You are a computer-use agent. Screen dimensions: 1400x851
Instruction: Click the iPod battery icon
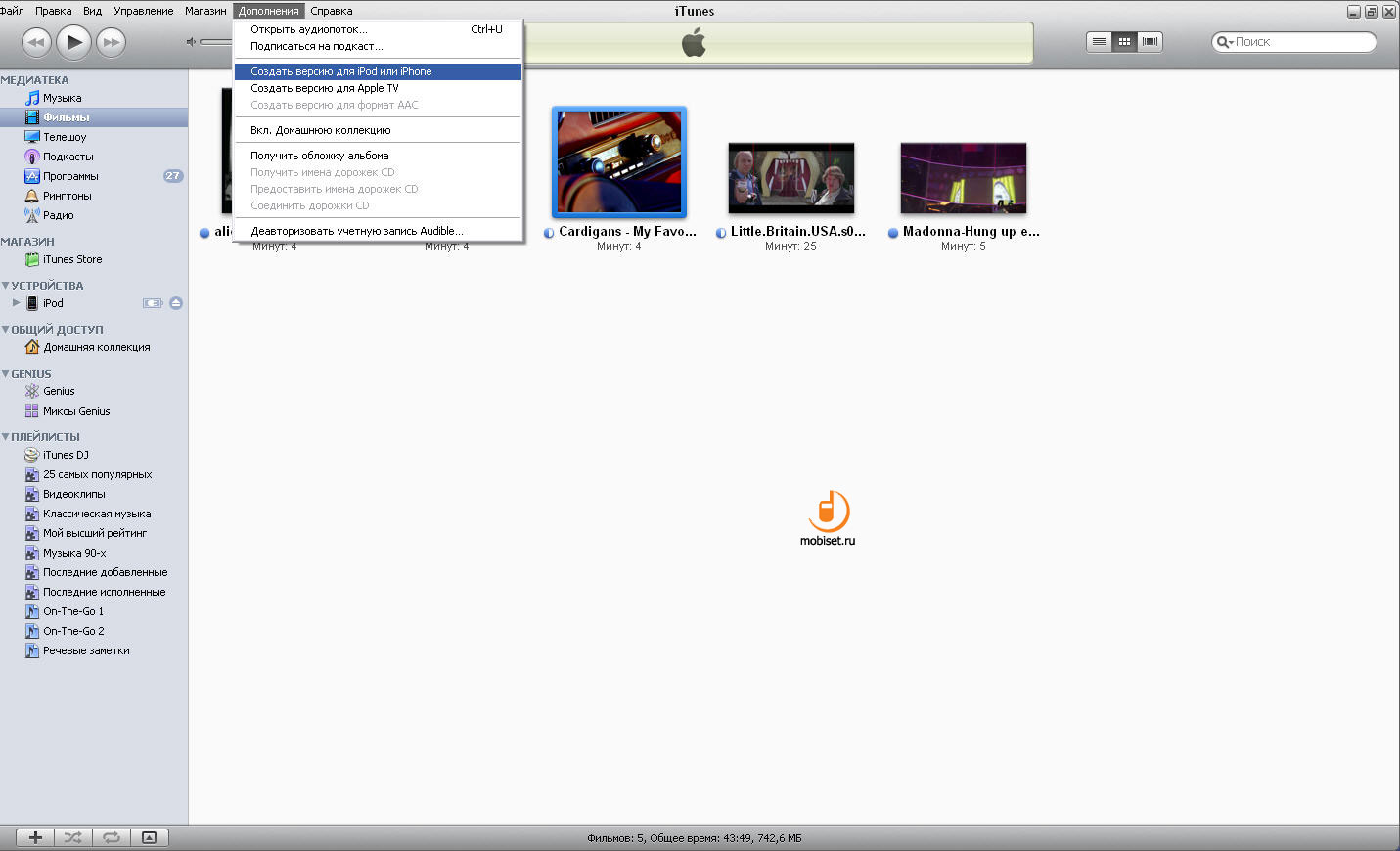pos(153,303)
